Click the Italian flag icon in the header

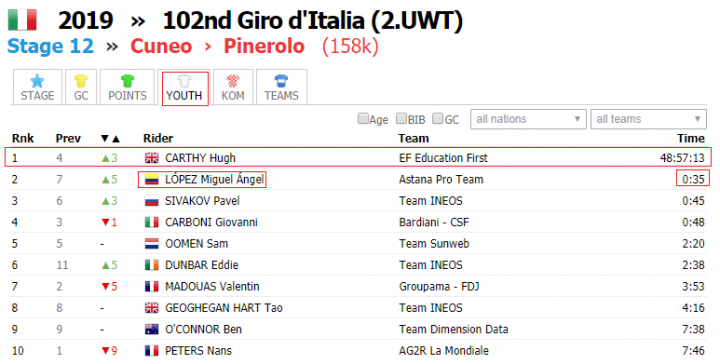[22, 20]
